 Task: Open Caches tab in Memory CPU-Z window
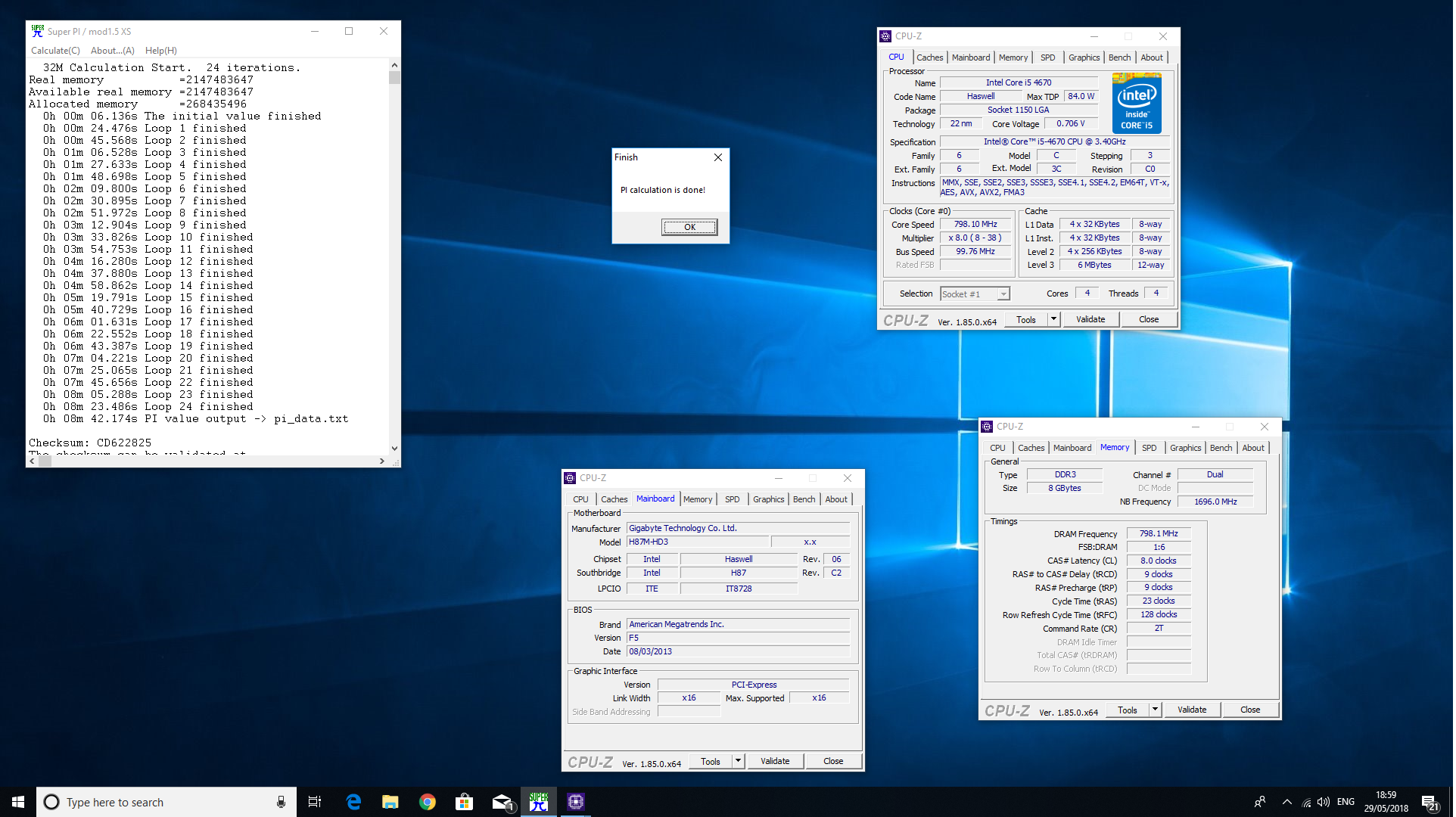[1031, 448]
